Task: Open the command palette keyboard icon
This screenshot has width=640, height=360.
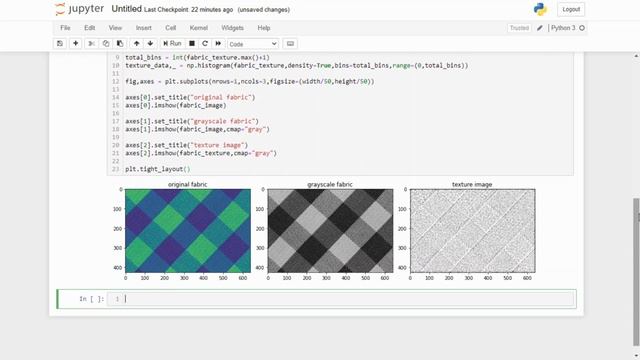Action: tap(290, 44)
